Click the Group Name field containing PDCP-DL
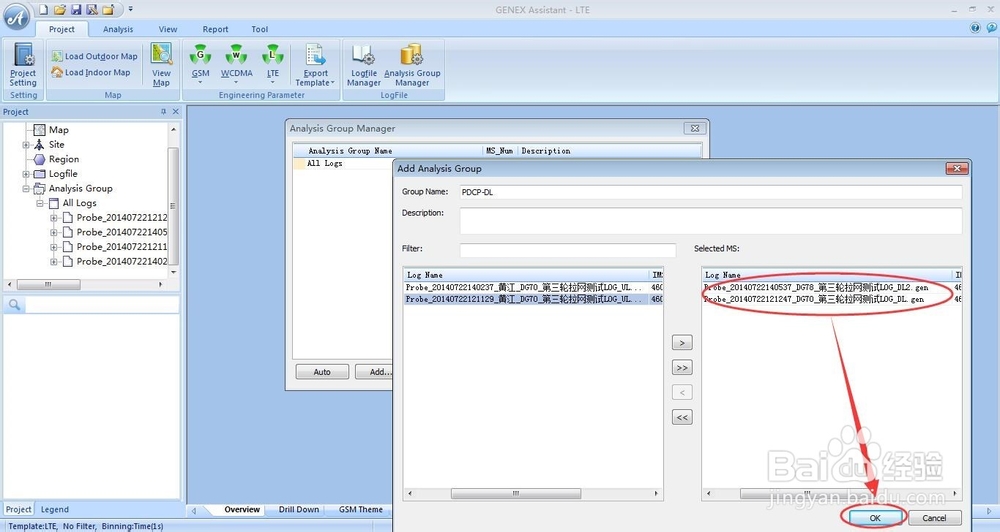The height and width of the screenshot is (532, 1000). [710, 192]
